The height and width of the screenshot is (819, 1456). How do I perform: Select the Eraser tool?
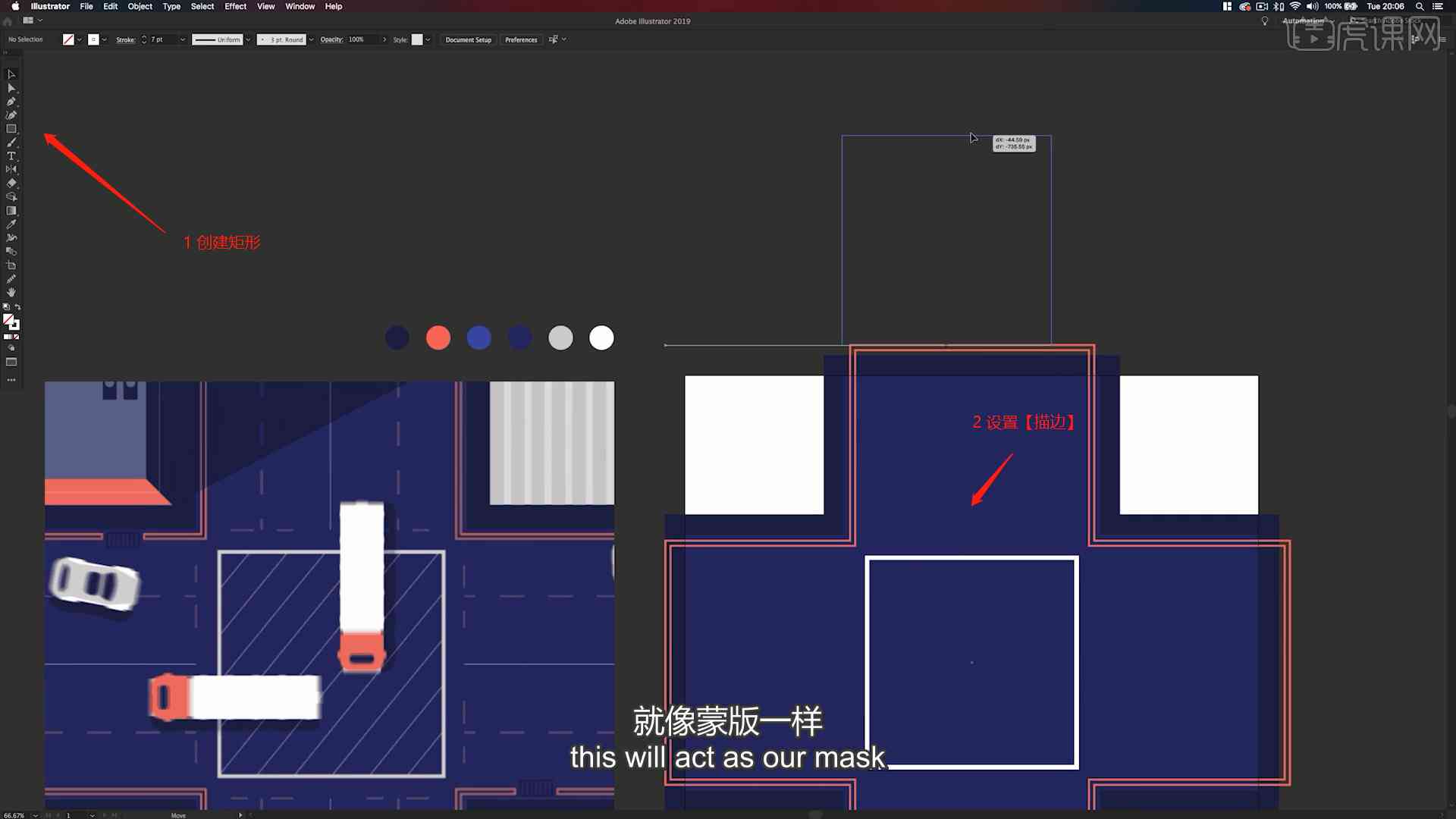click(11, 184)
